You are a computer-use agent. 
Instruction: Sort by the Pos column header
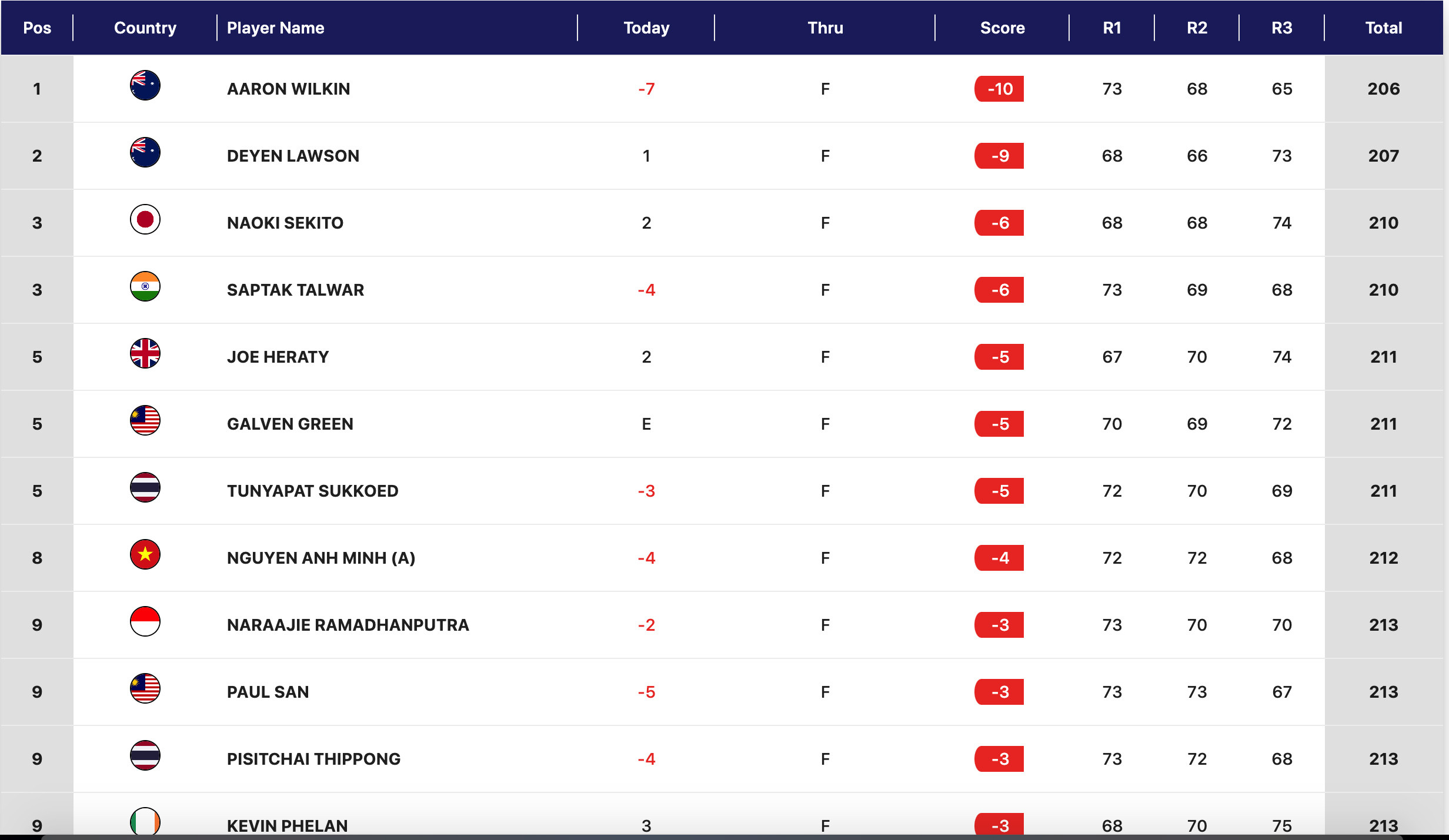pos(37,28)
